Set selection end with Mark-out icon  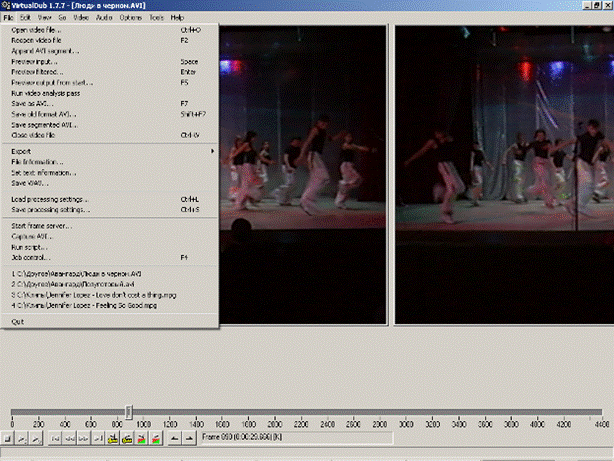point(189,438)
